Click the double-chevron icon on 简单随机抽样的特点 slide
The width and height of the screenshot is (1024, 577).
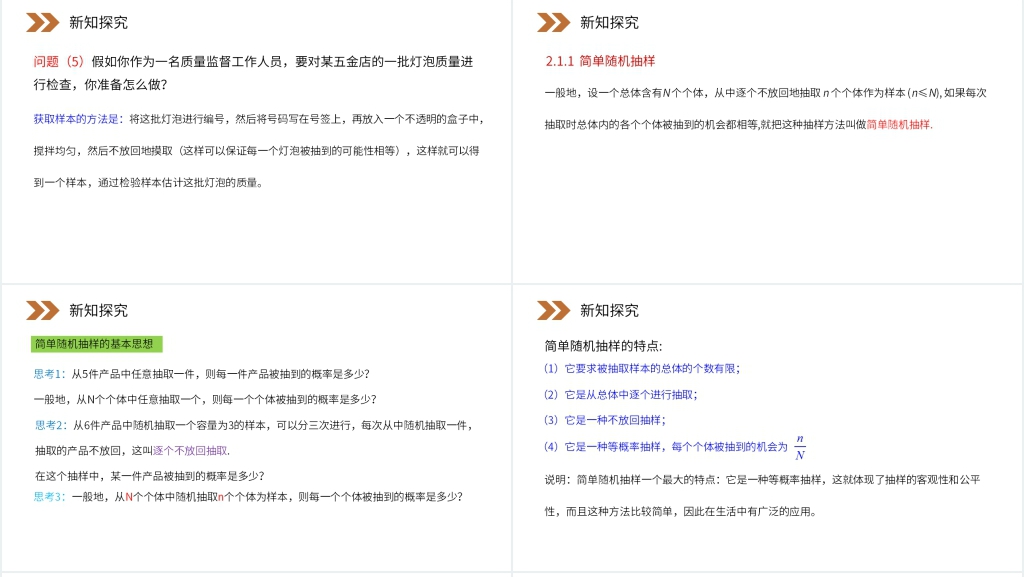553,311
